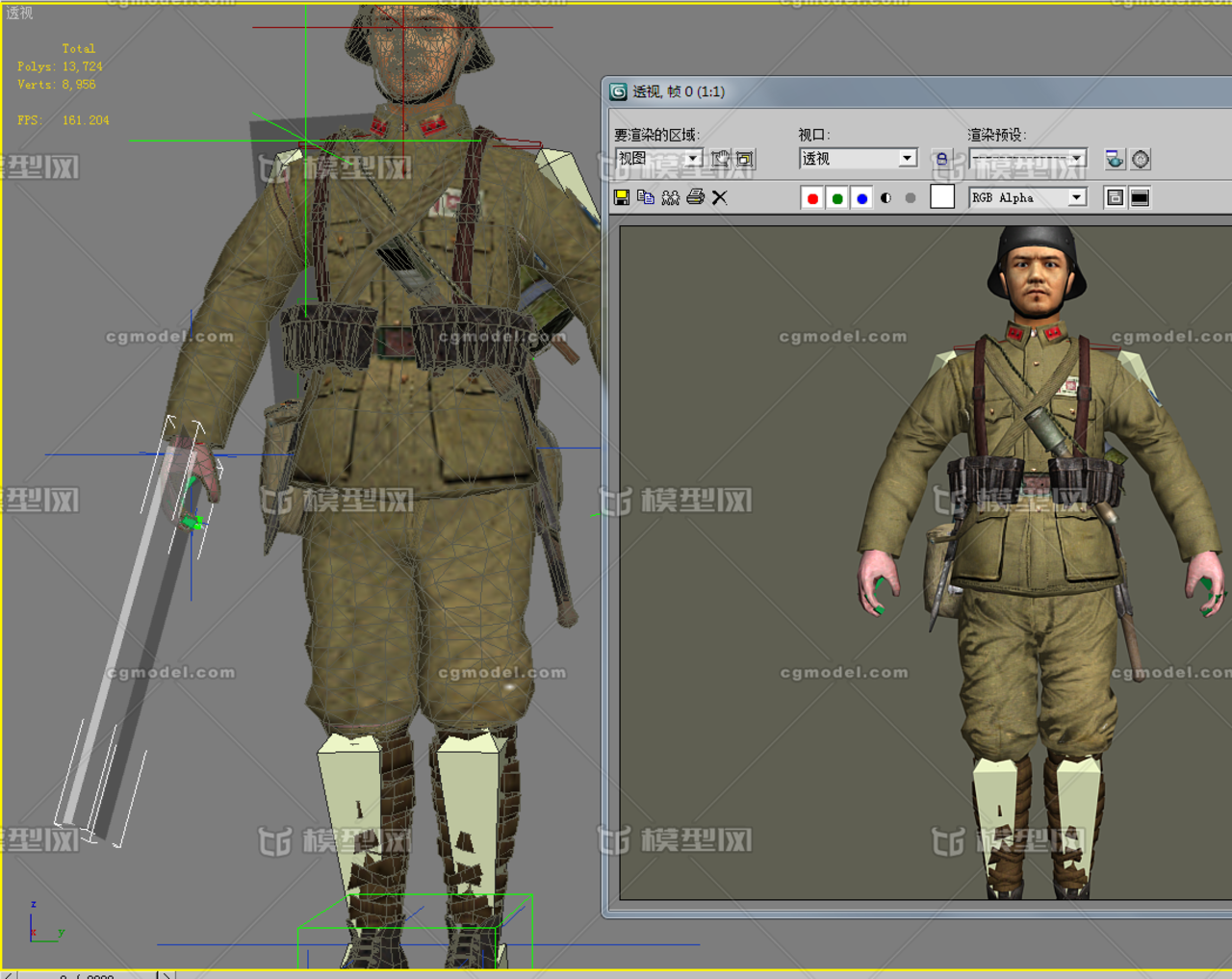Toggle the green channel display
The height and width of the screenshot is (979, 1232).
coord(837,198)
